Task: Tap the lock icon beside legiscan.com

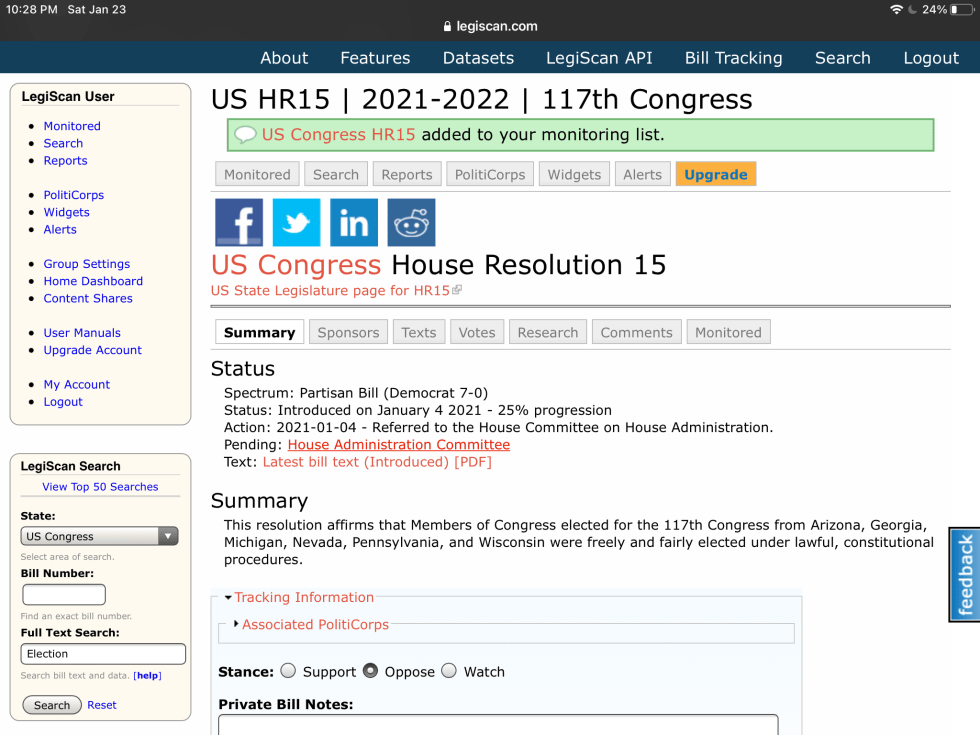Action: point(447,26)
